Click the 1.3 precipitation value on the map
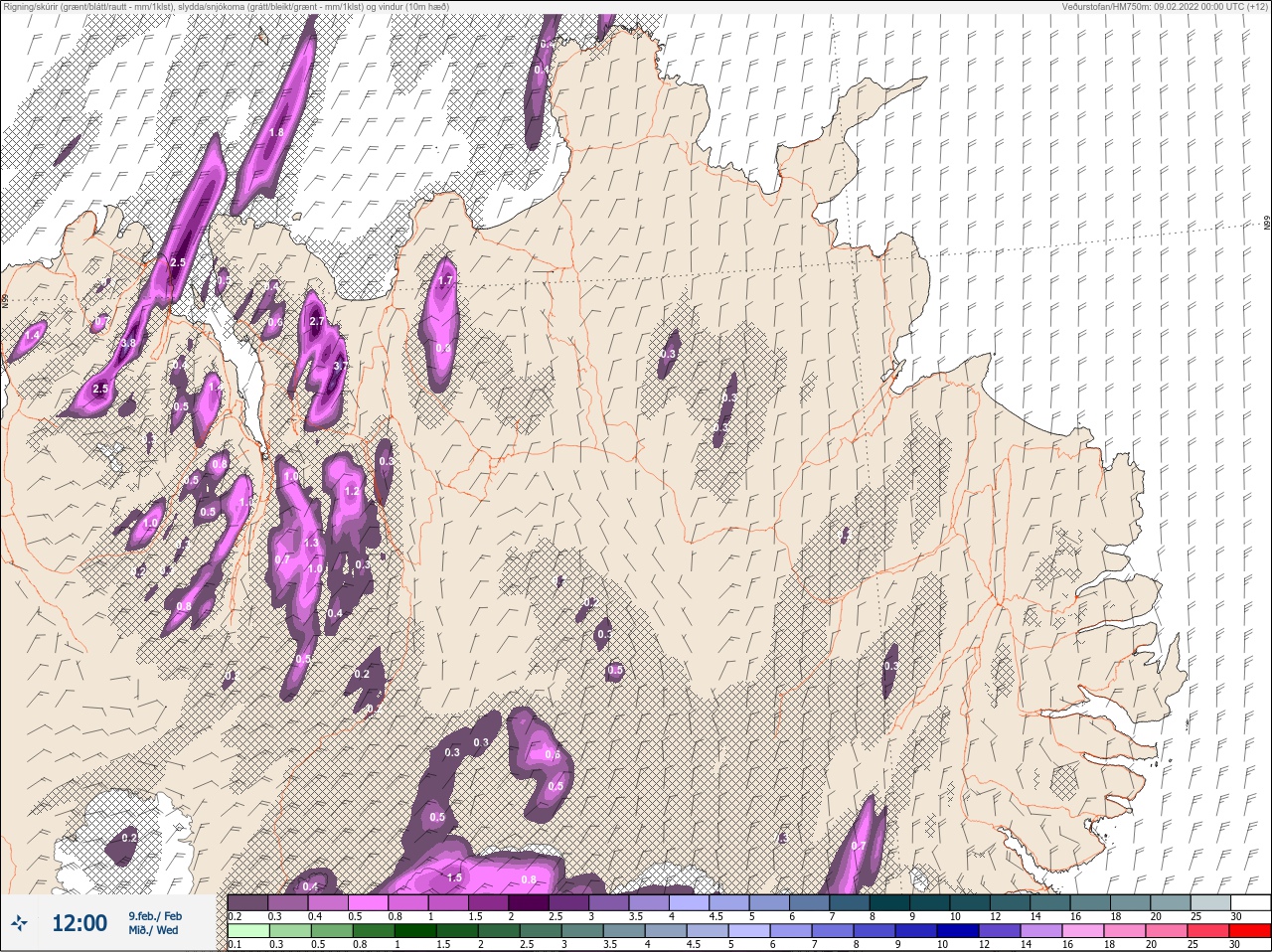Viewport: 1272px width, 952px height. tap(311, 543)
